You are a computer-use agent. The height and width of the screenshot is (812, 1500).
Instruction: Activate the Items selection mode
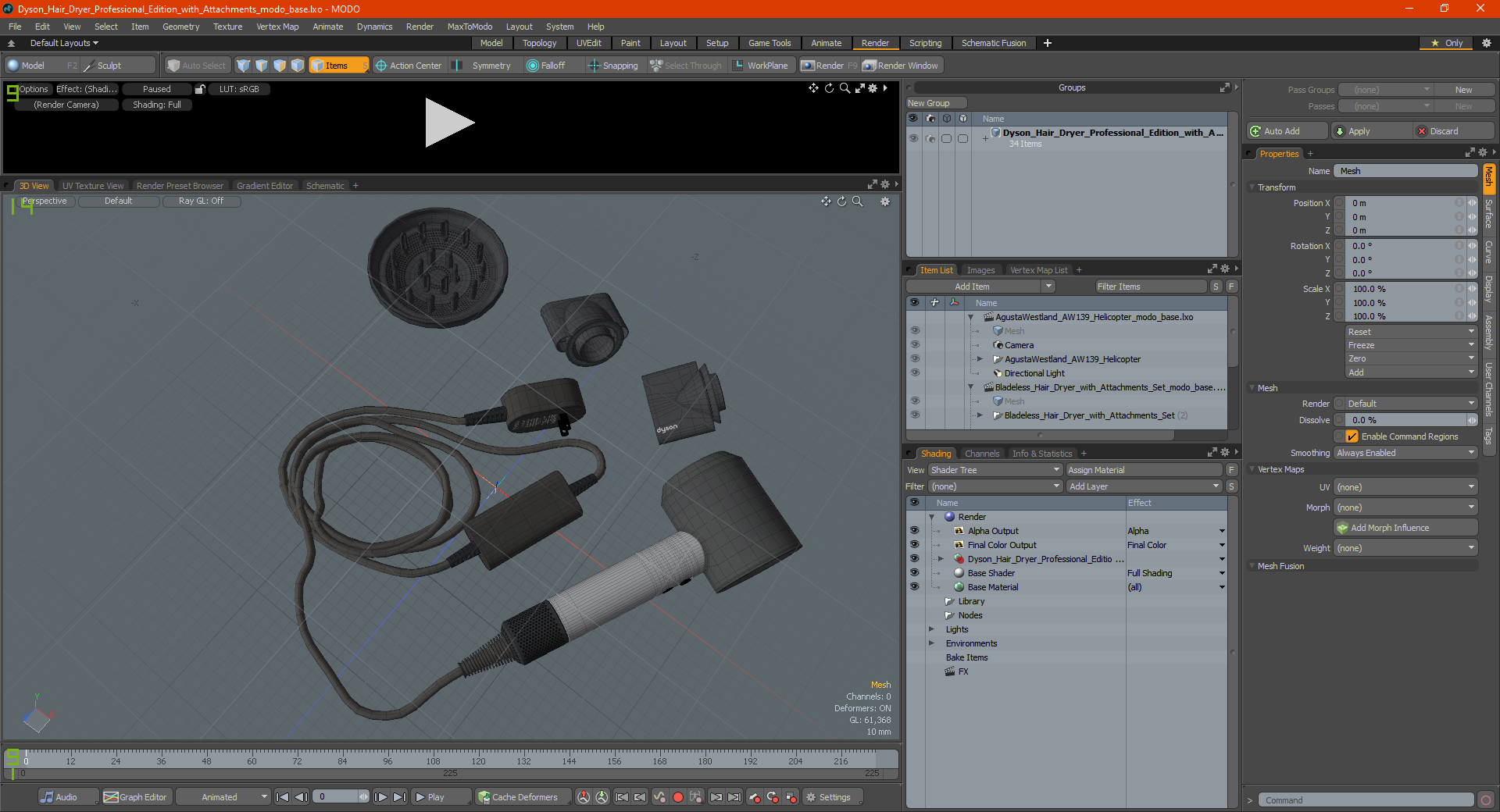click(337, 66)
